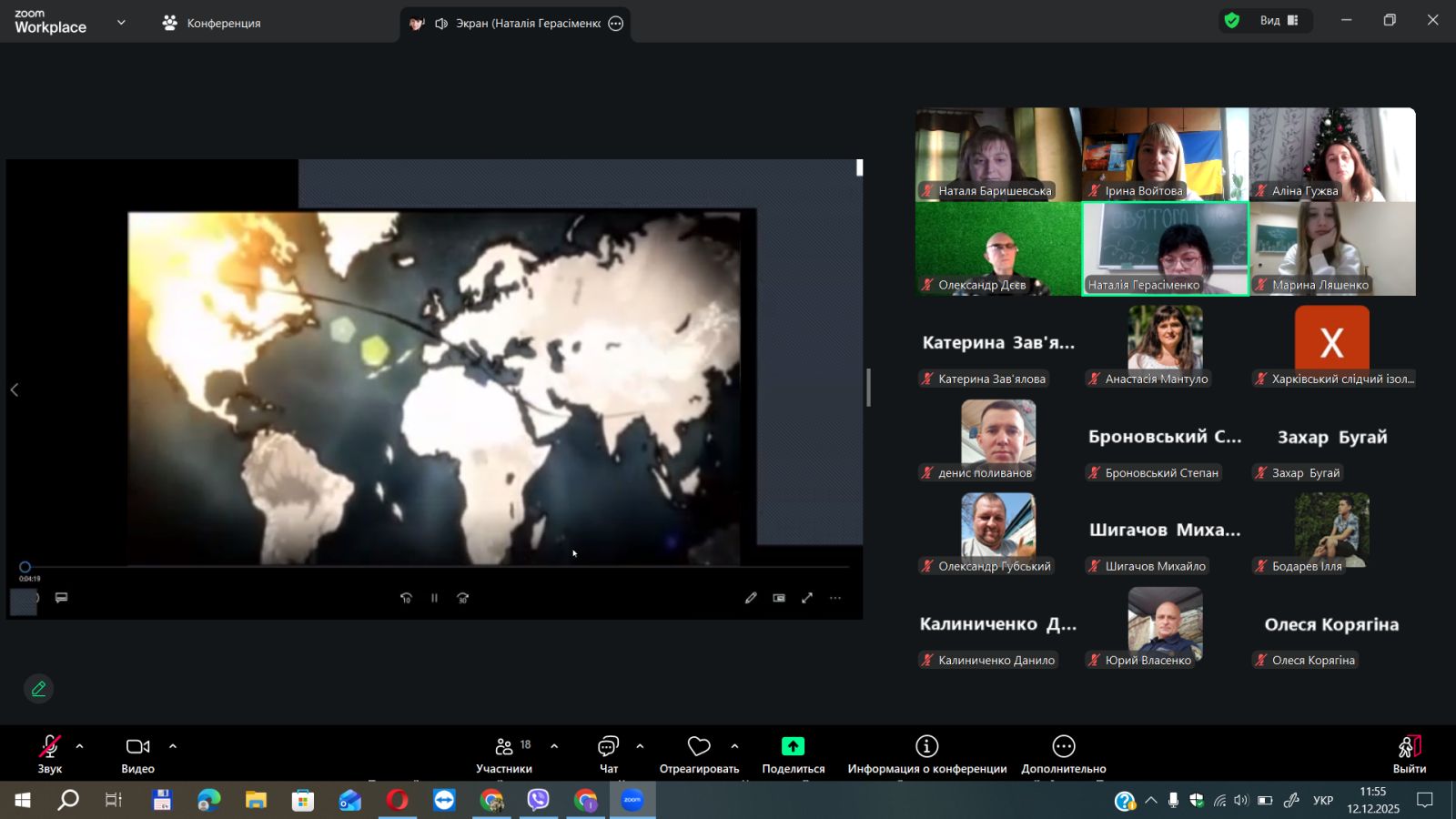Open the Вид view layout button

coord(1279,20)
